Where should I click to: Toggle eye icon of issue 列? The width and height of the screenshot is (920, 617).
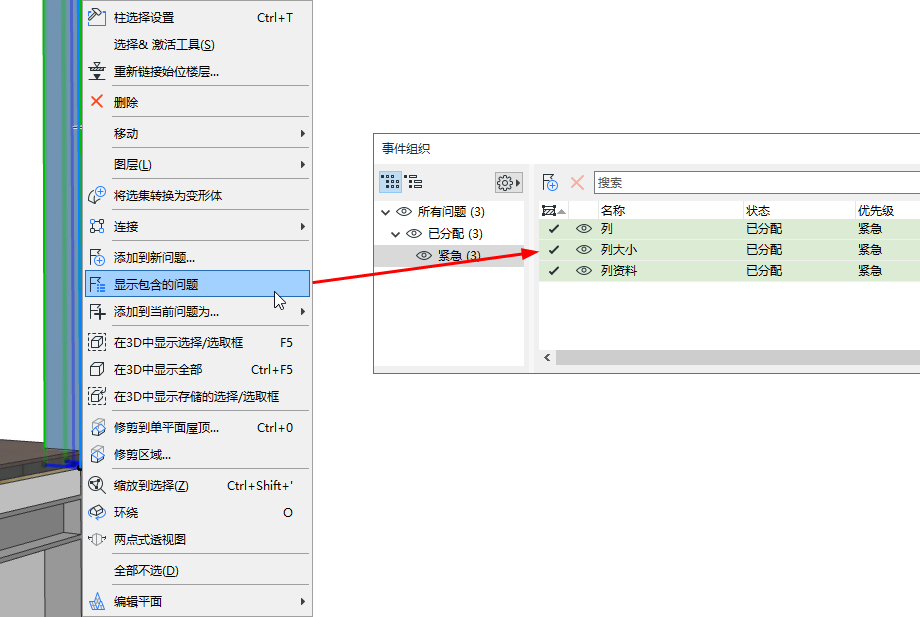(x=584, y=229)
